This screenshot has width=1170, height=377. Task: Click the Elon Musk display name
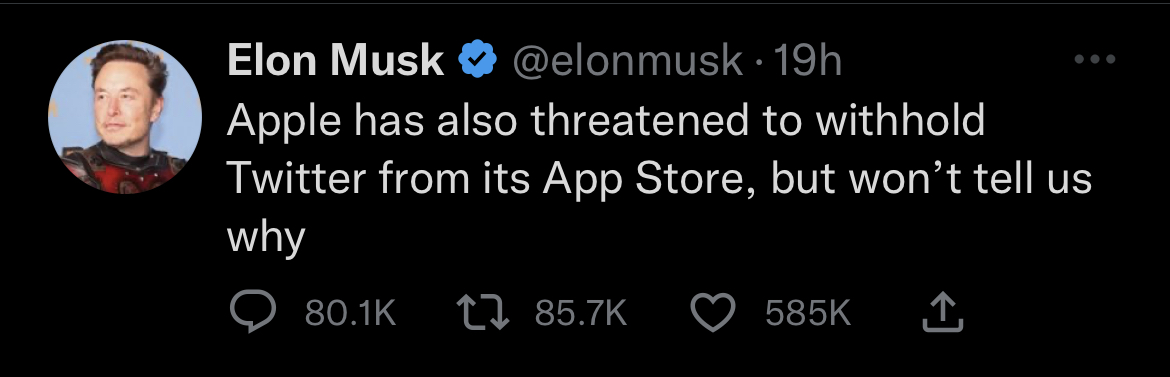coord(336,60)
